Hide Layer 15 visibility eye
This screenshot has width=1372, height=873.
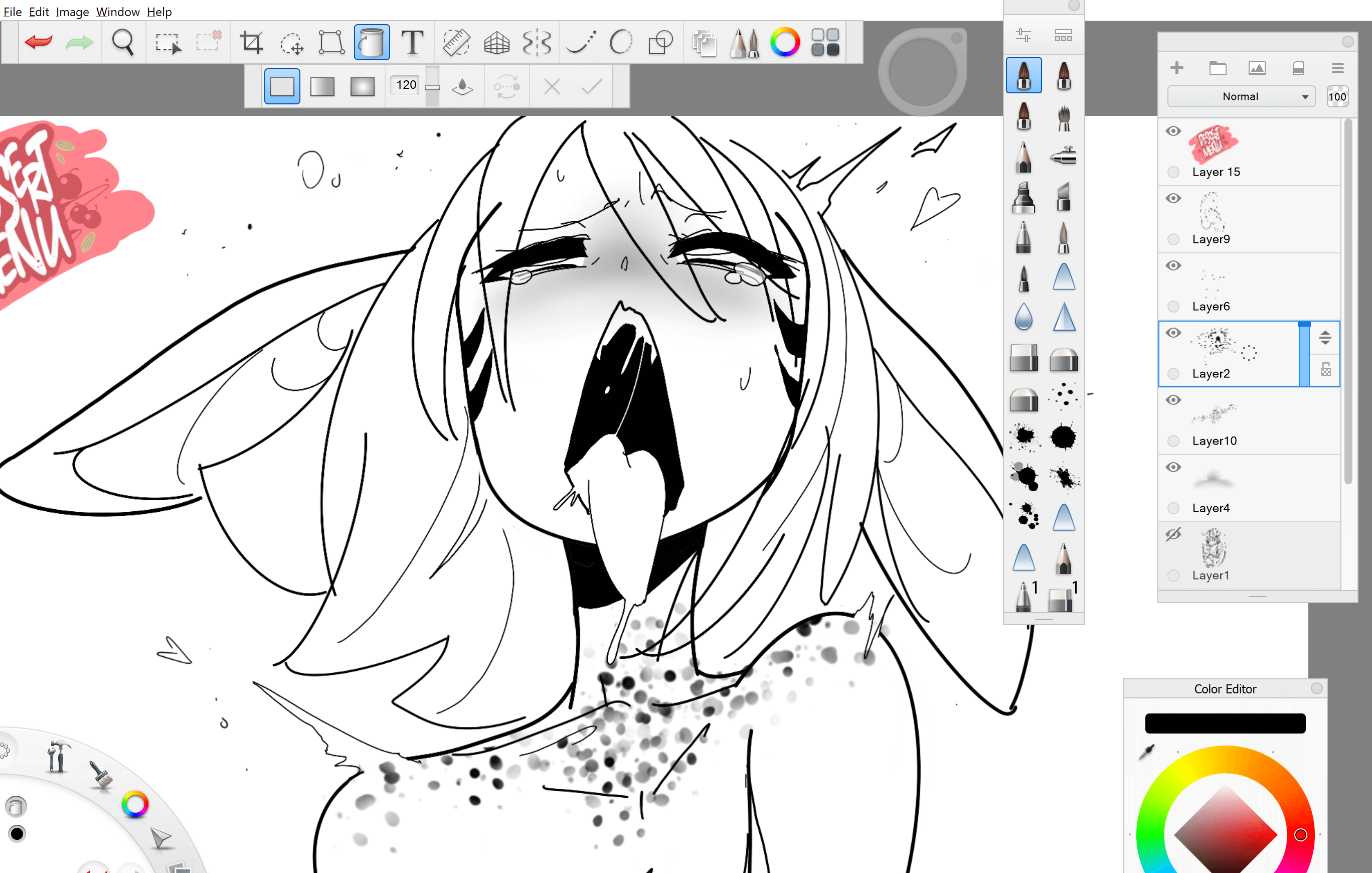pos(1173,131)
